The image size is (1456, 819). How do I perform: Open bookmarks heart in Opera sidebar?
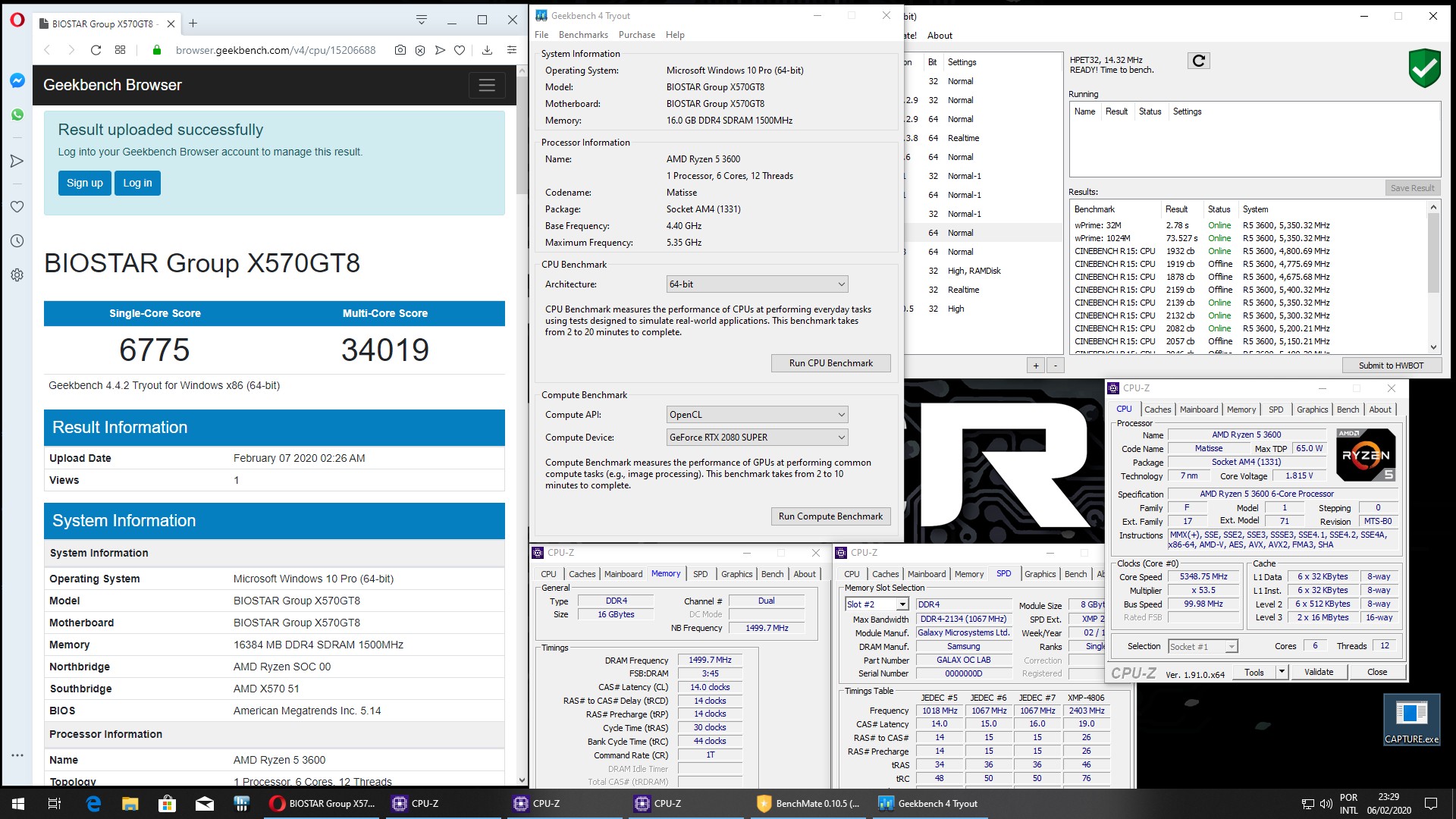(17, 206)
